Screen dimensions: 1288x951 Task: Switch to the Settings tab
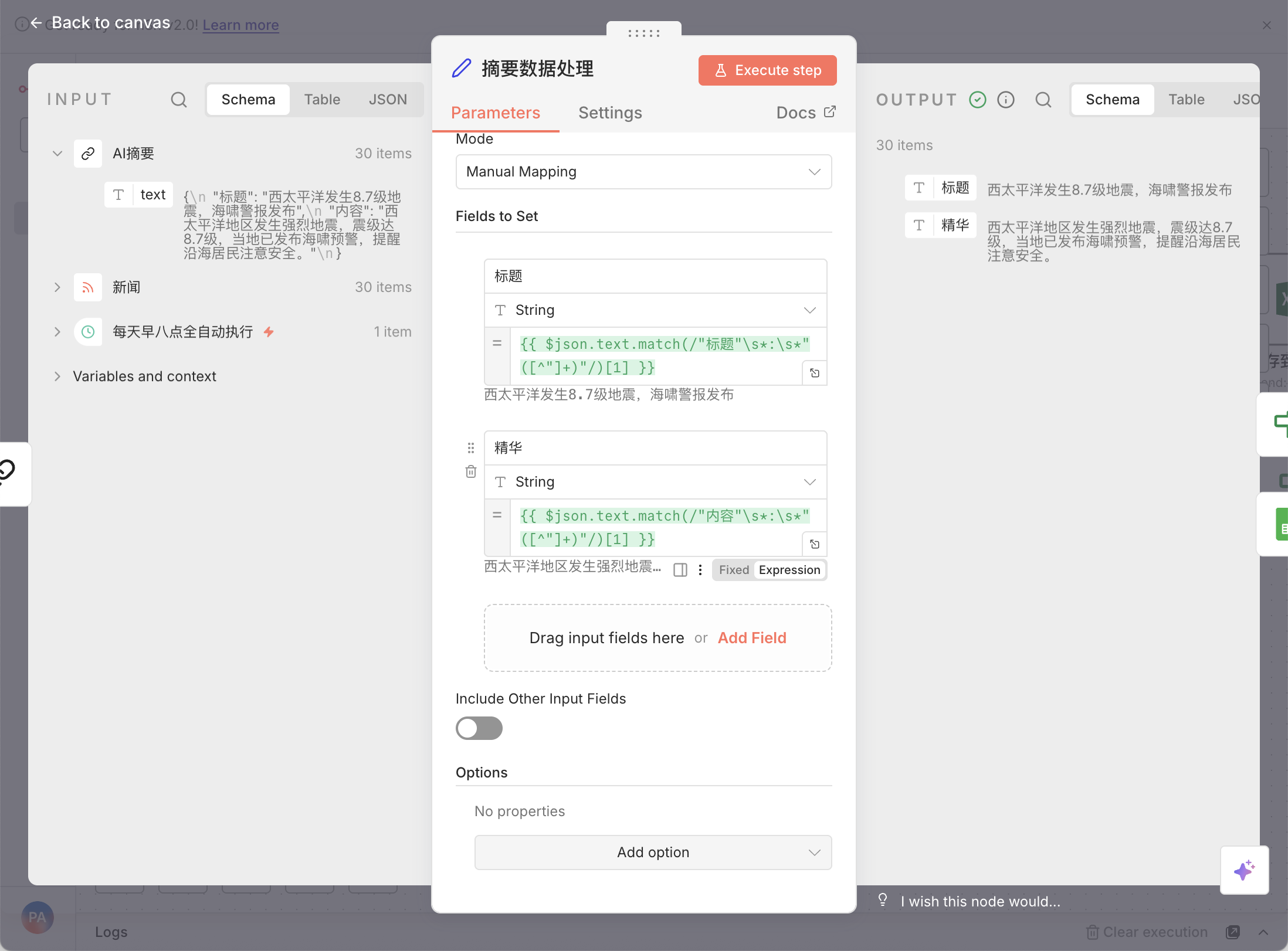[x=610, y=113]
